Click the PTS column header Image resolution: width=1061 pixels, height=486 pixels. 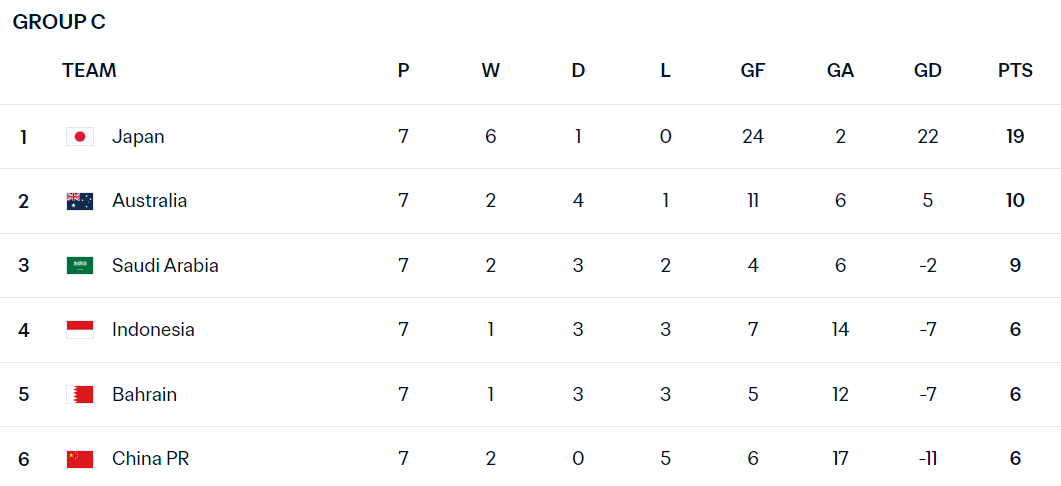click(1015, 70)
